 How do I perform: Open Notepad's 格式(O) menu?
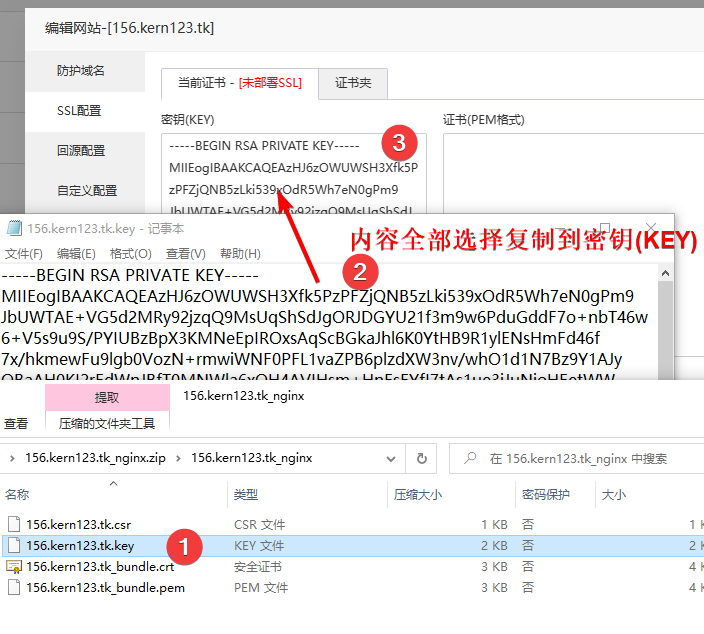point(131,254)
